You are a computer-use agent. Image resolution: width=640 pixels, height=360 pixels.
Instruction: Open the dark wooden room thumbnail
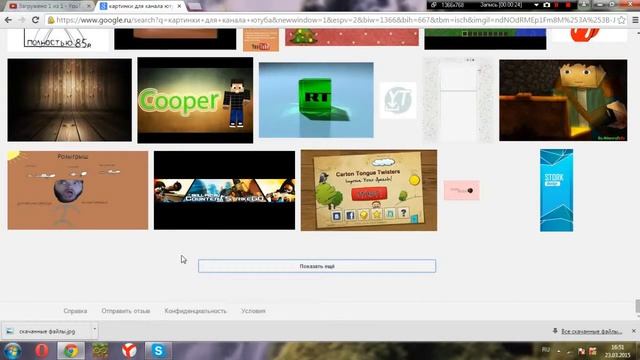coord(70,100)
